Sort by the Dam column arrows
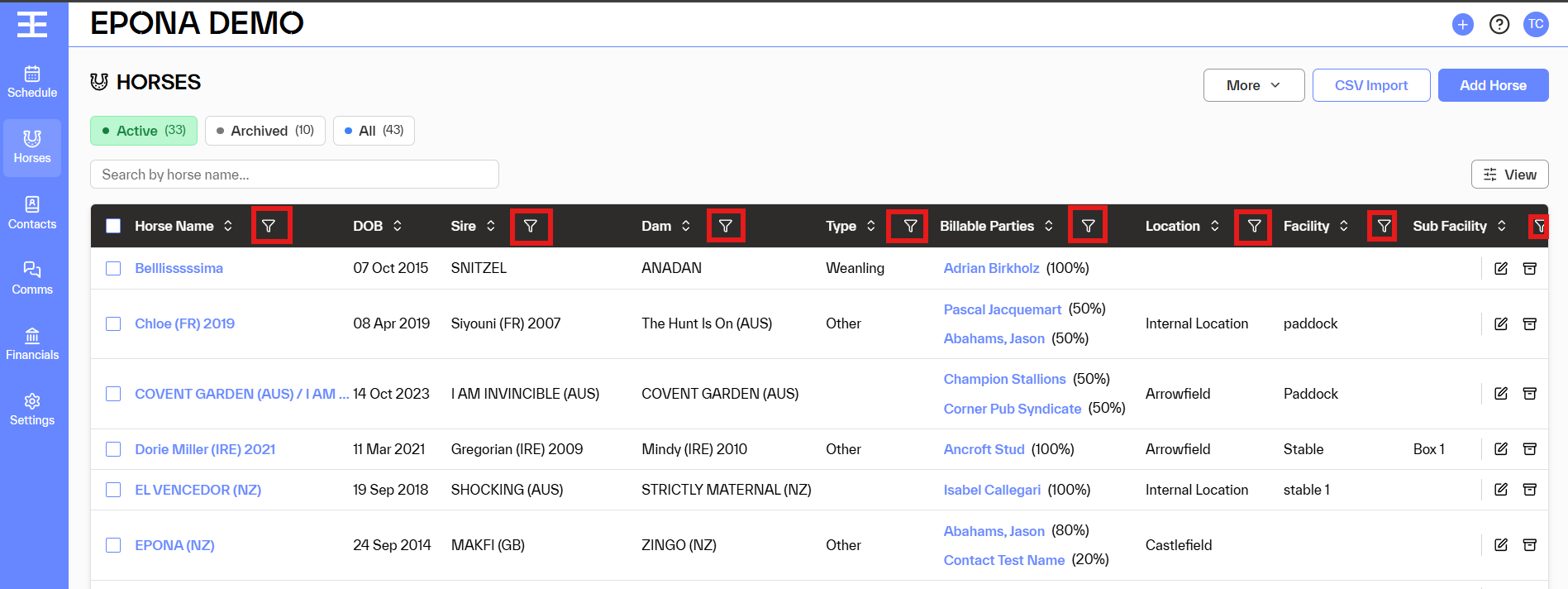1568x589 pixels. 686,226
